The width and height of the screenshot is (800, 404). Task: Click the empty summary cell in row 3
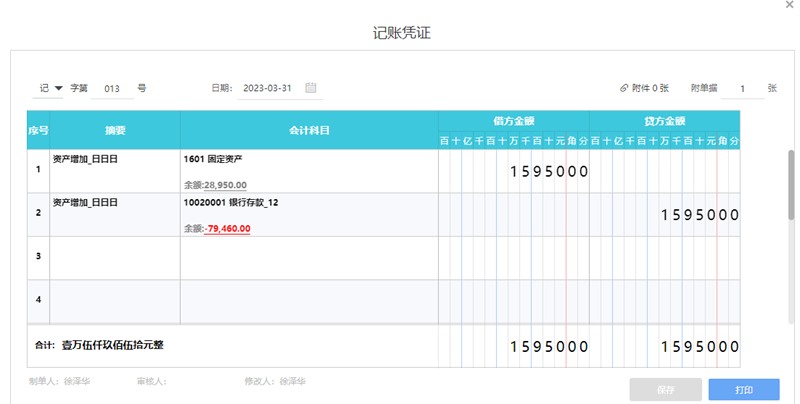[114, 257]
